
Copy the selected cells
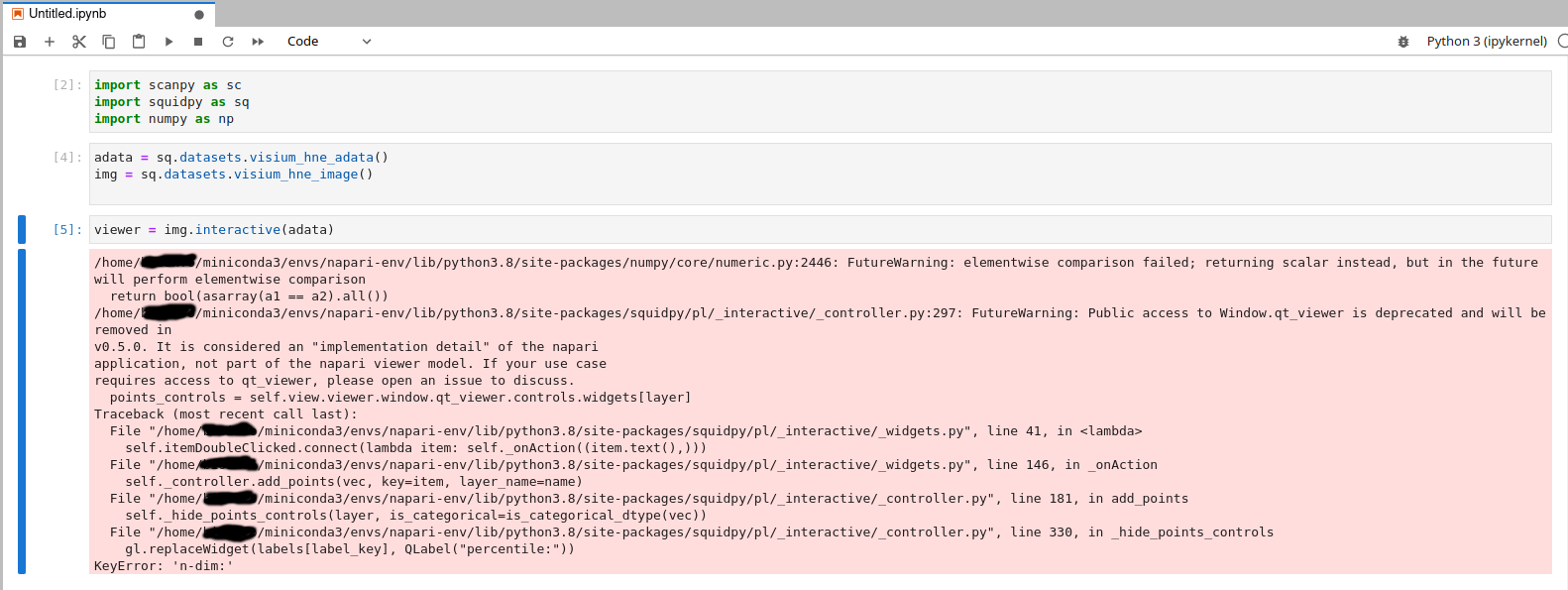108,41
